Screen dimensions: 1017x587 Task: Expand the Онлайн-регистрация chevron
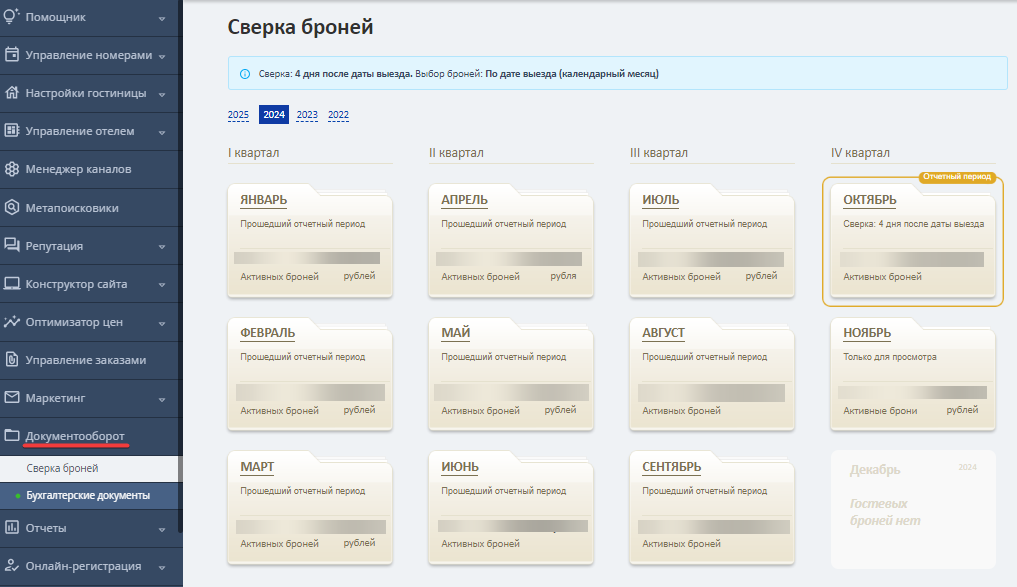[162, 568]
